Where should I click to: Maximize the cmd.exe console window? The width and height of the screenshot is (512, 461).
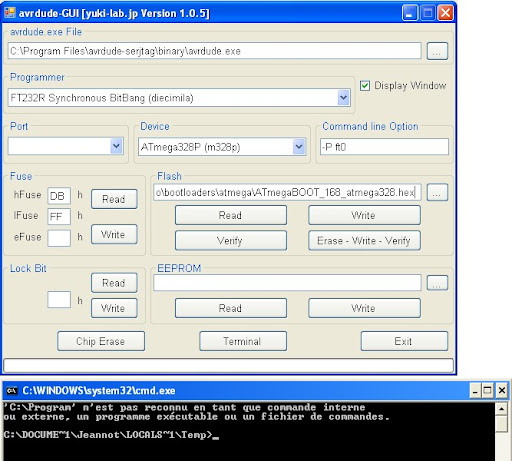pos(488,390)
